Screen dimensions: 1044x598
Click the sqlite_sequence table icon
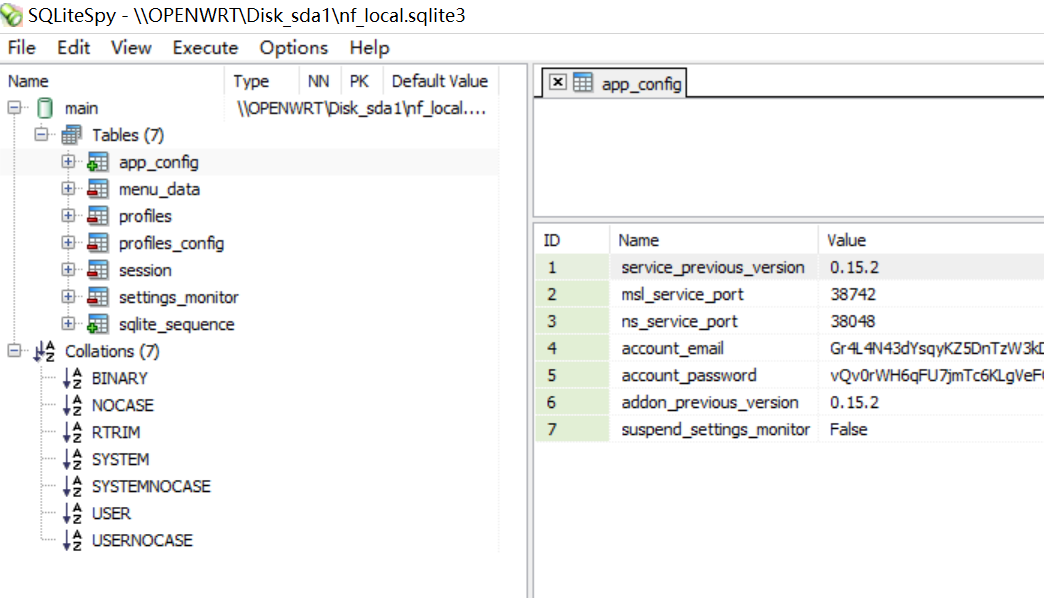click(98, 324)
